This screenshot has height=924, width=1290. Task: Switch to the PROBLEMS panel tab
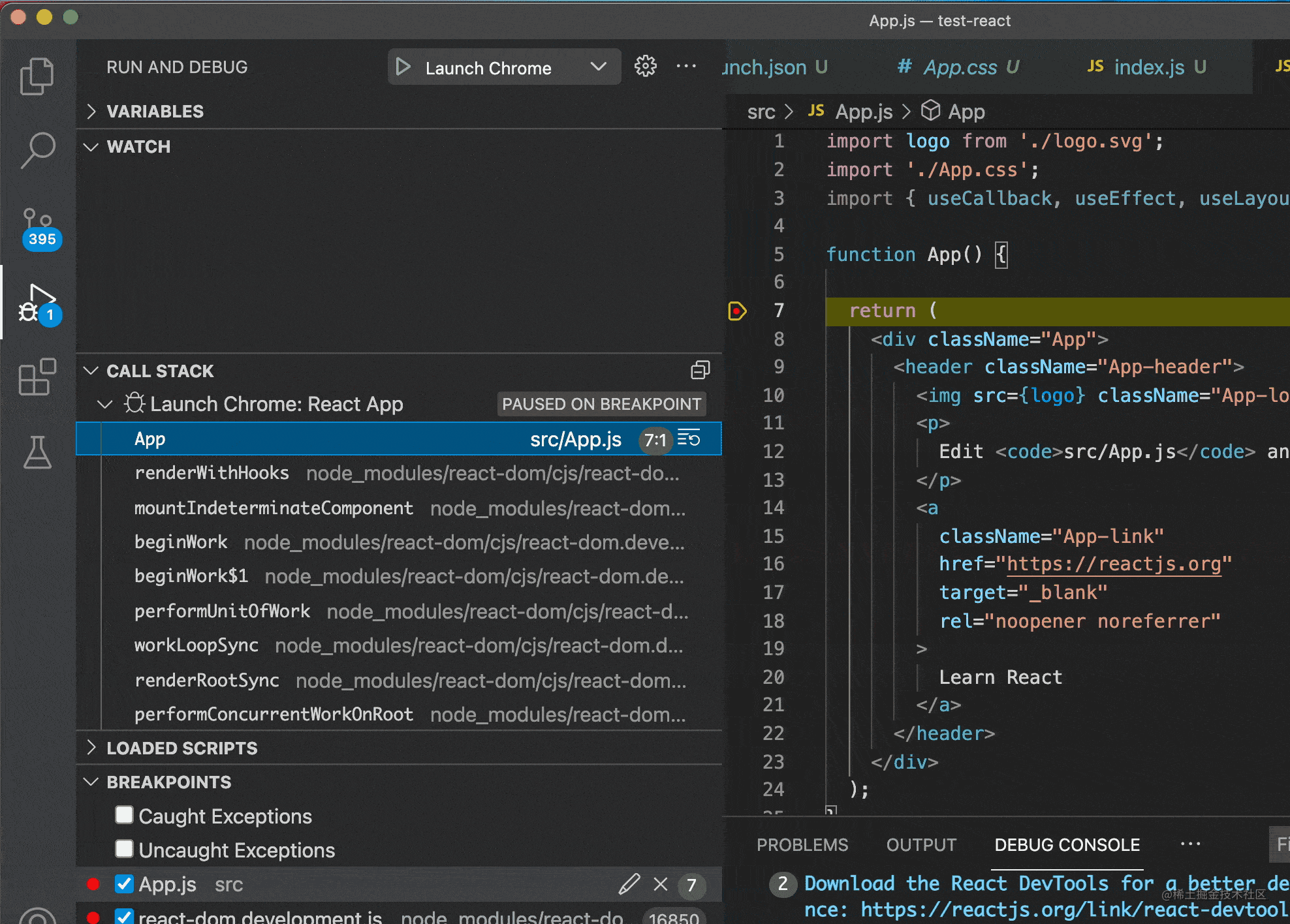point(802,845)
